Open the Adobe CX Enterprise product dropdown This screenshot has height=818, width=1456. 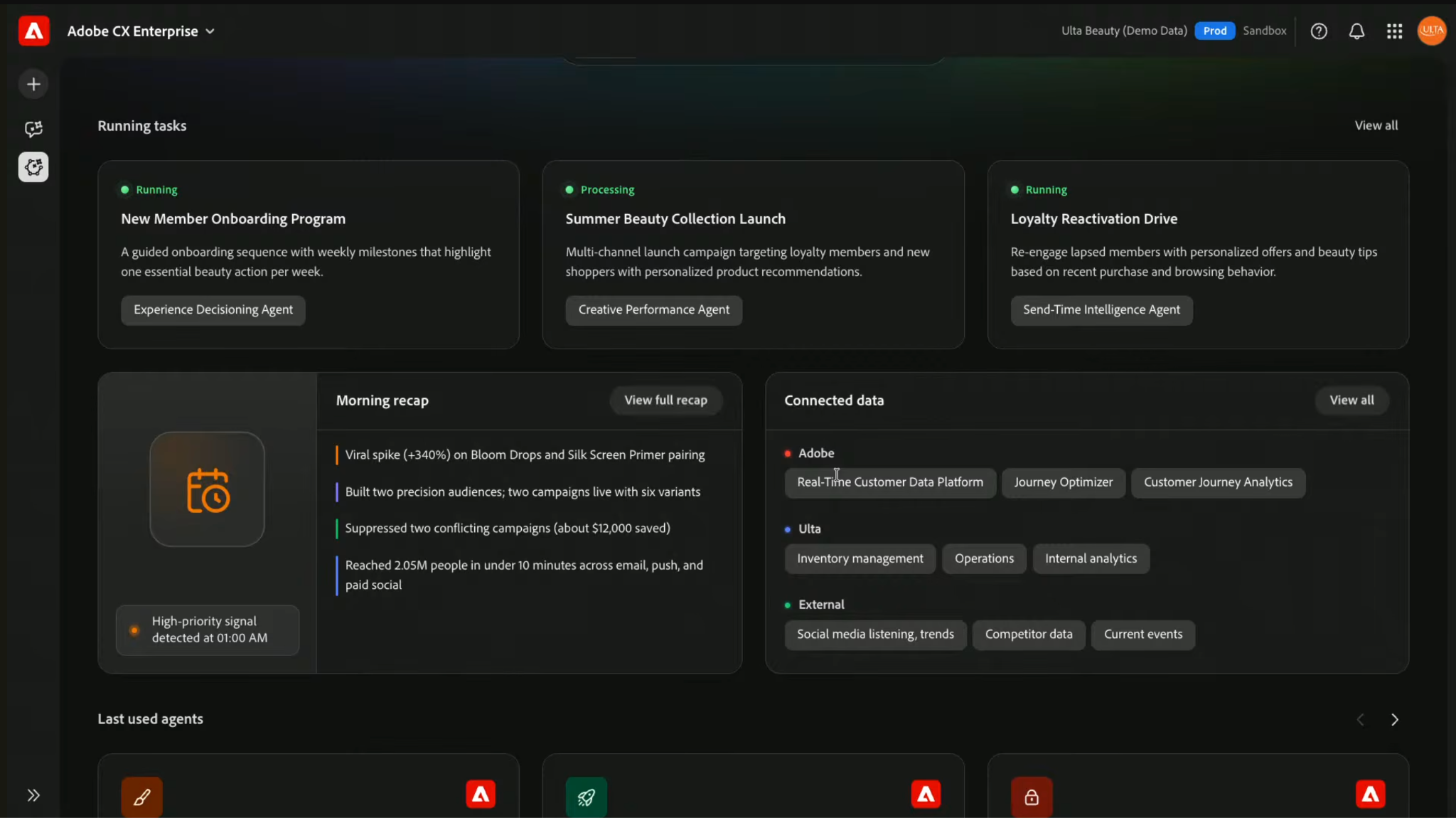pos(141,31)
